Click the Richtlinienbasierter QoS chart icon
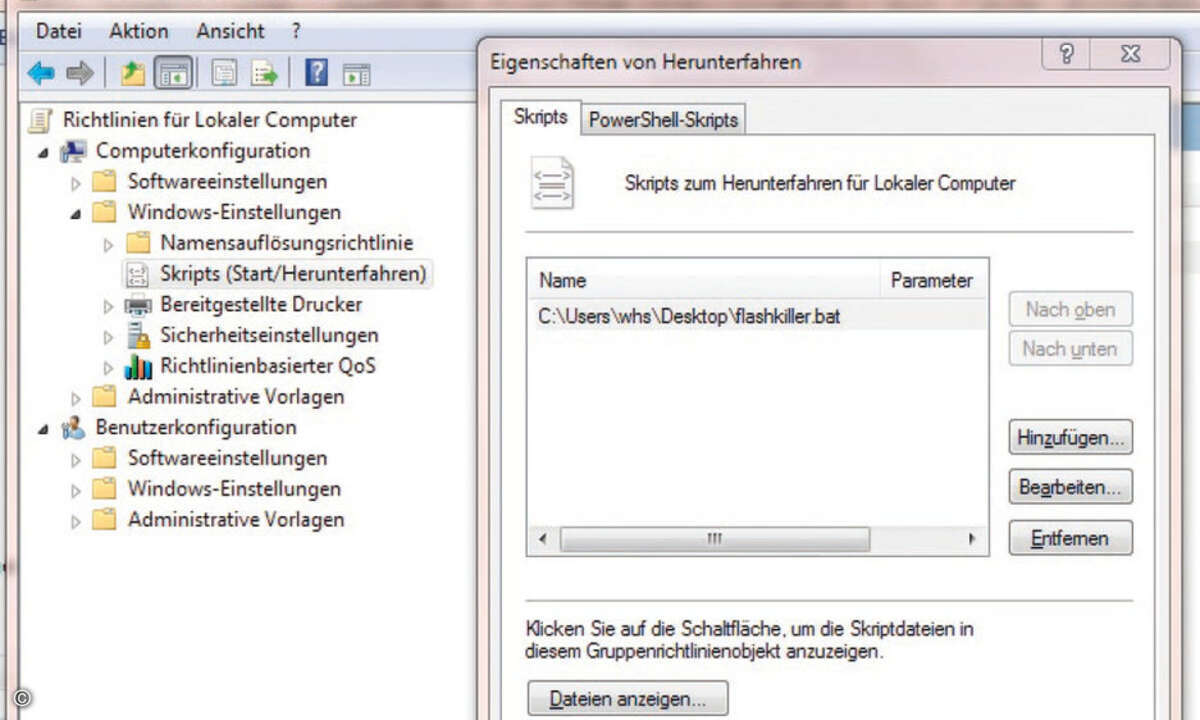This screenshot has height=720, width=1200. point(137,367)
